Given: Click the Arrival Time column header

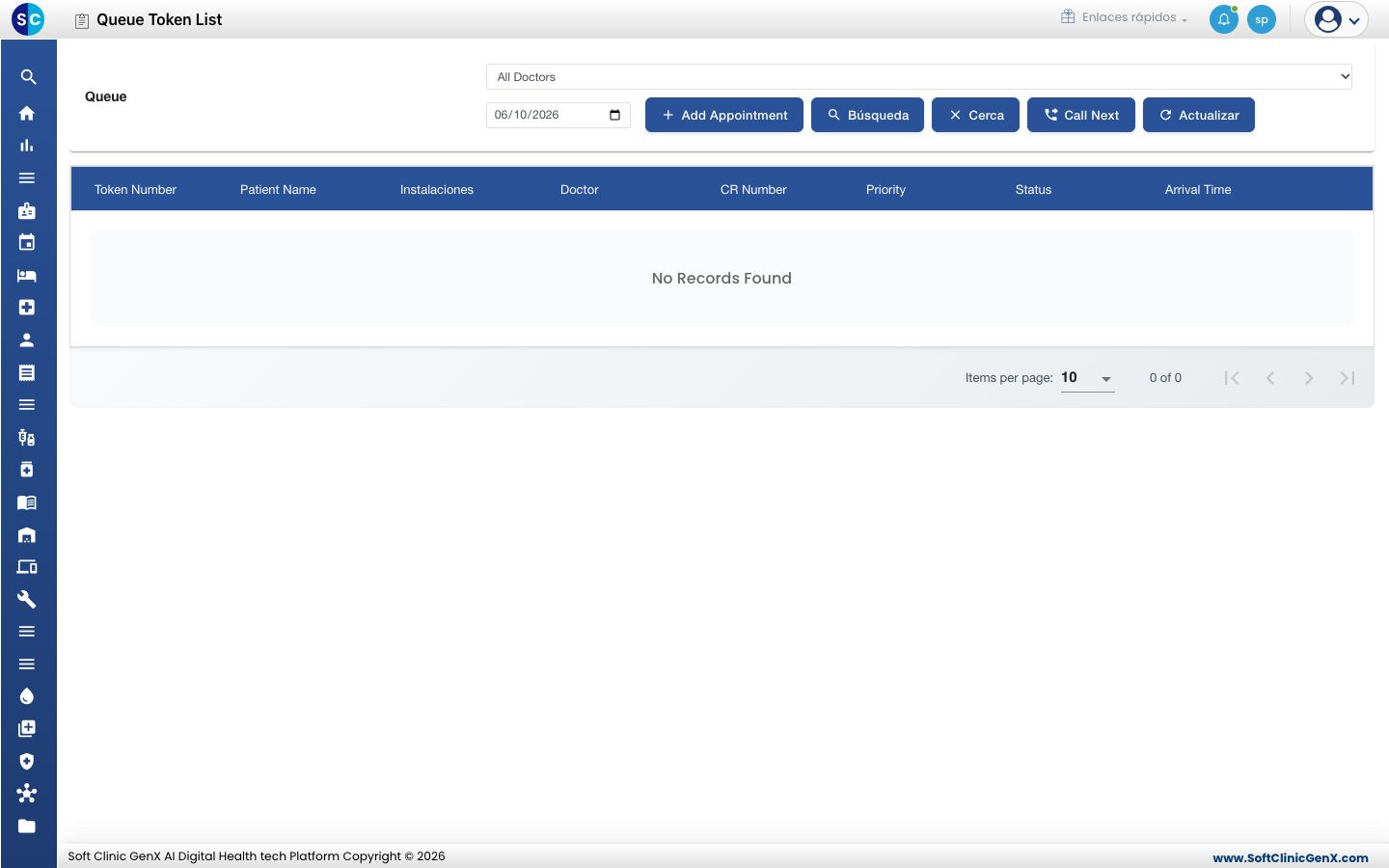Looking at the screenshot, I should (1198, 190).
